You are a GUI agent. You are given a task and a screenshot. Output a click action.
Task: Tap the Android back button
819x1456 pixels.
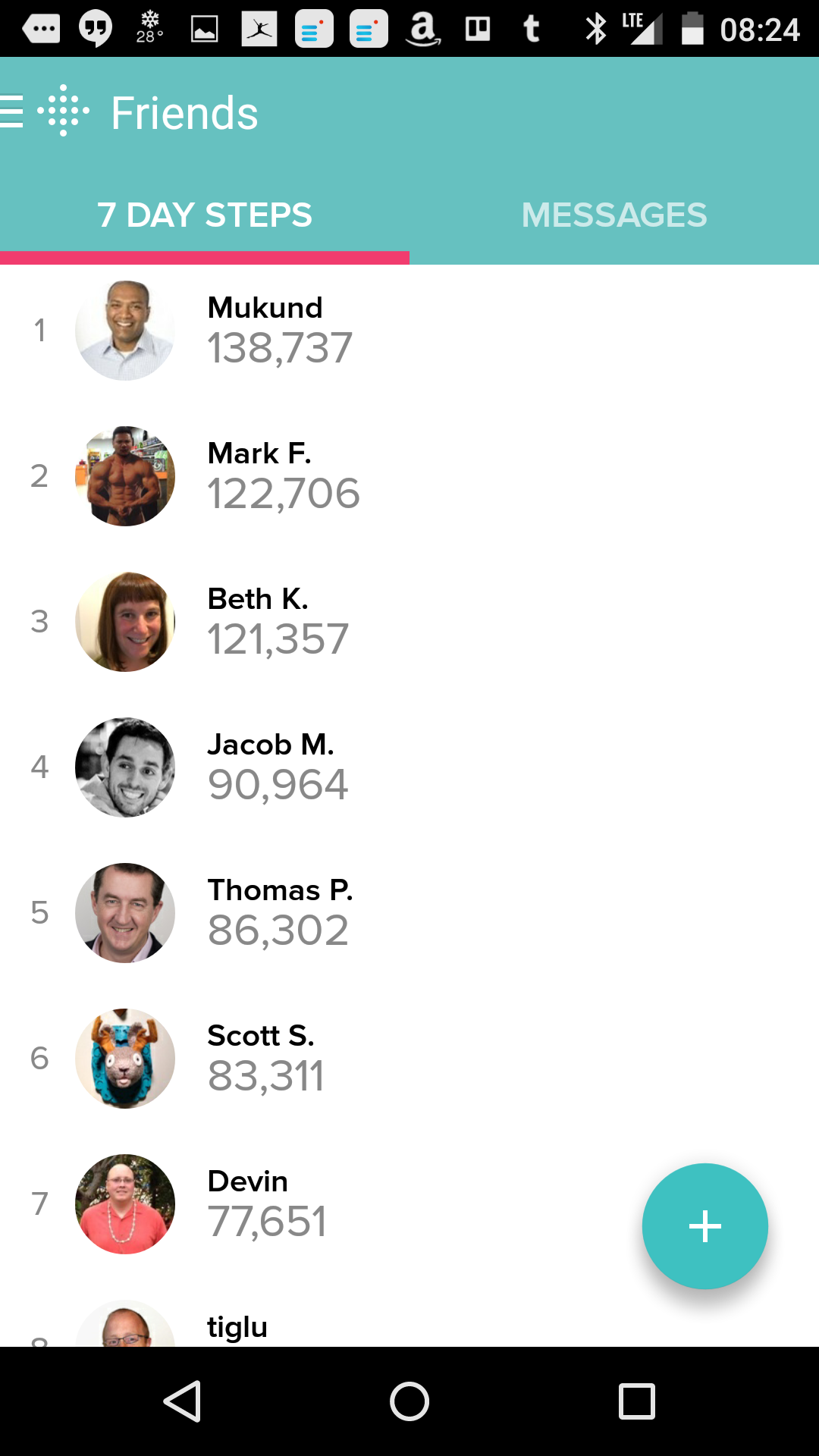coord(182,1401)
